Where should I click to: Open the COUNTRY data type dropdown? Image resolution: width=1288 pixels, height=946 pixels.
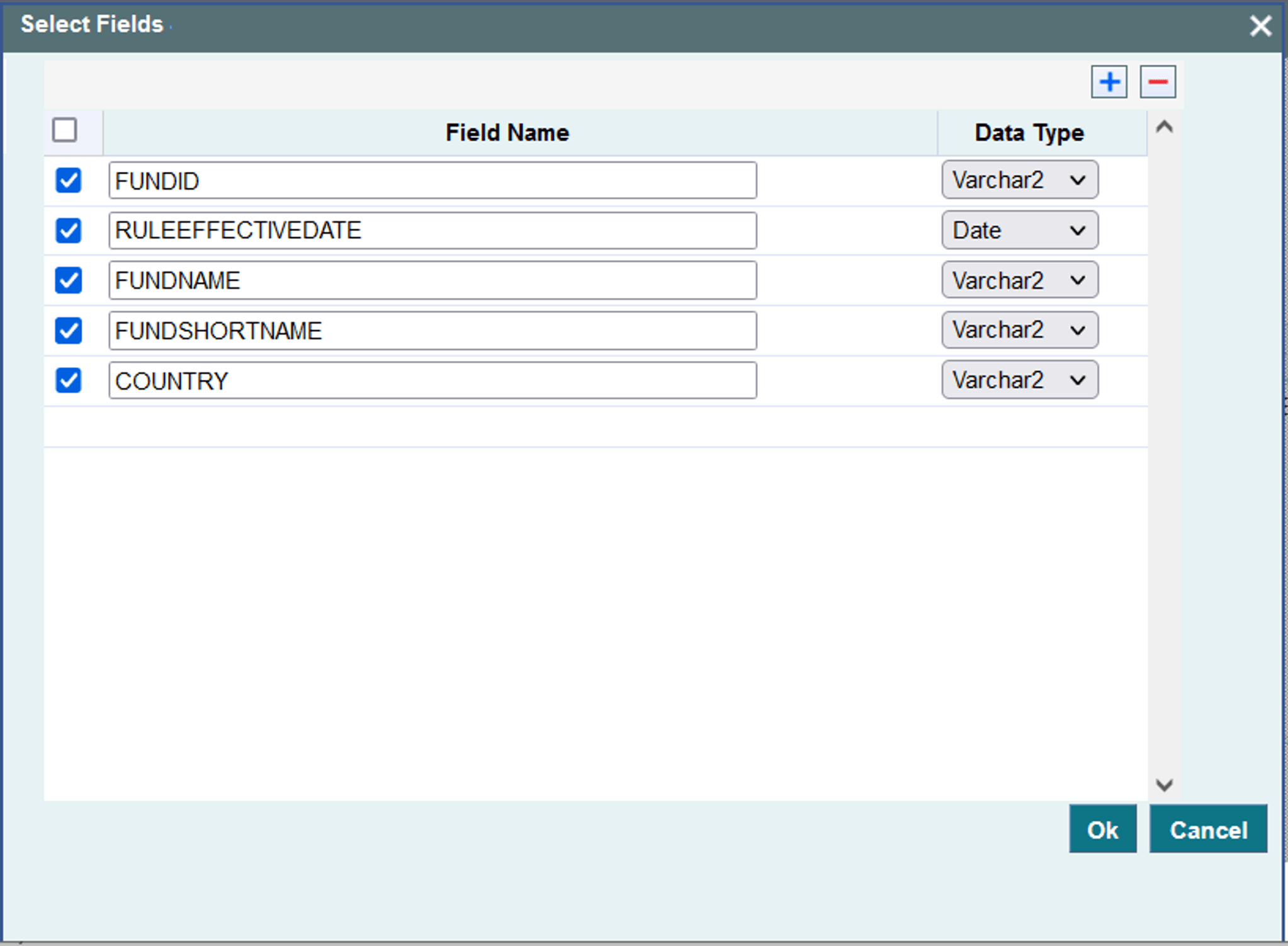pos(1019,380)
